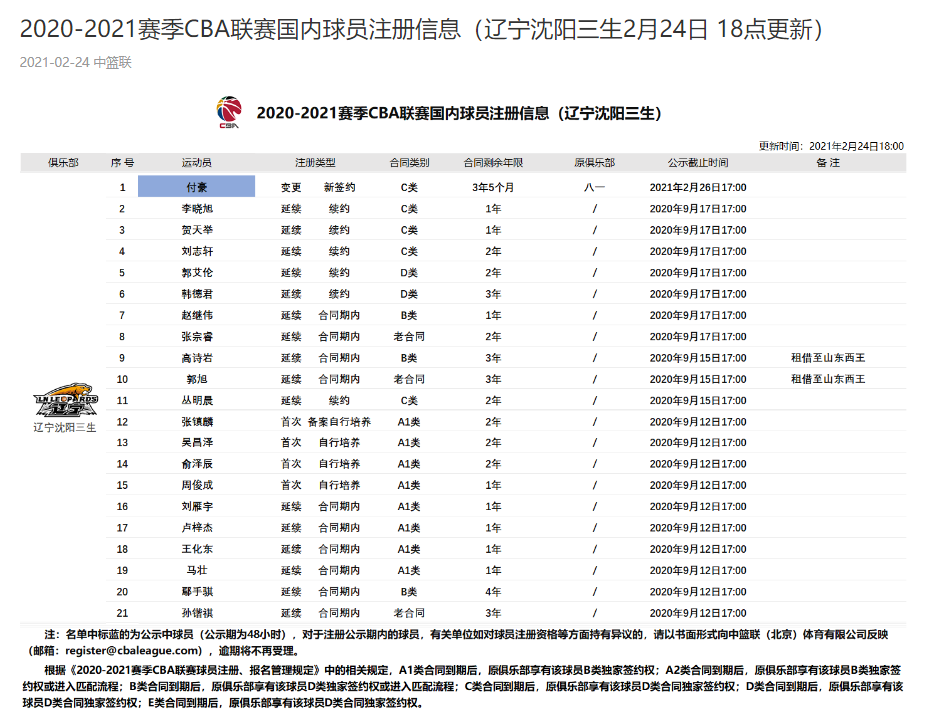Click the 更新时间 2021年2月24日18:00 text

pyautogui.click(x=831, y=146)
